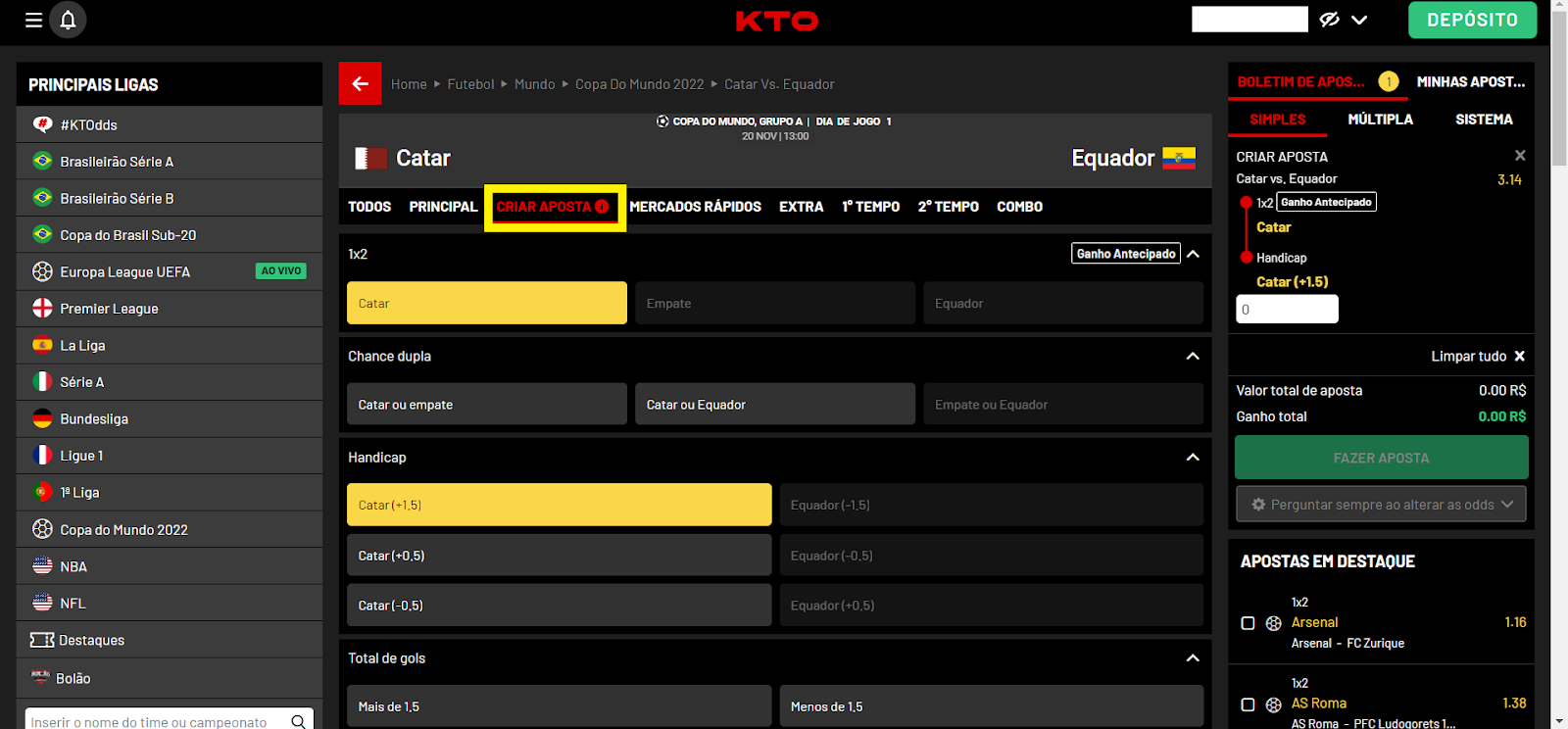Open Copa do Mundo 2022 in sidebar
Viewport: 1568px width, 729px height.
point(170,529)
